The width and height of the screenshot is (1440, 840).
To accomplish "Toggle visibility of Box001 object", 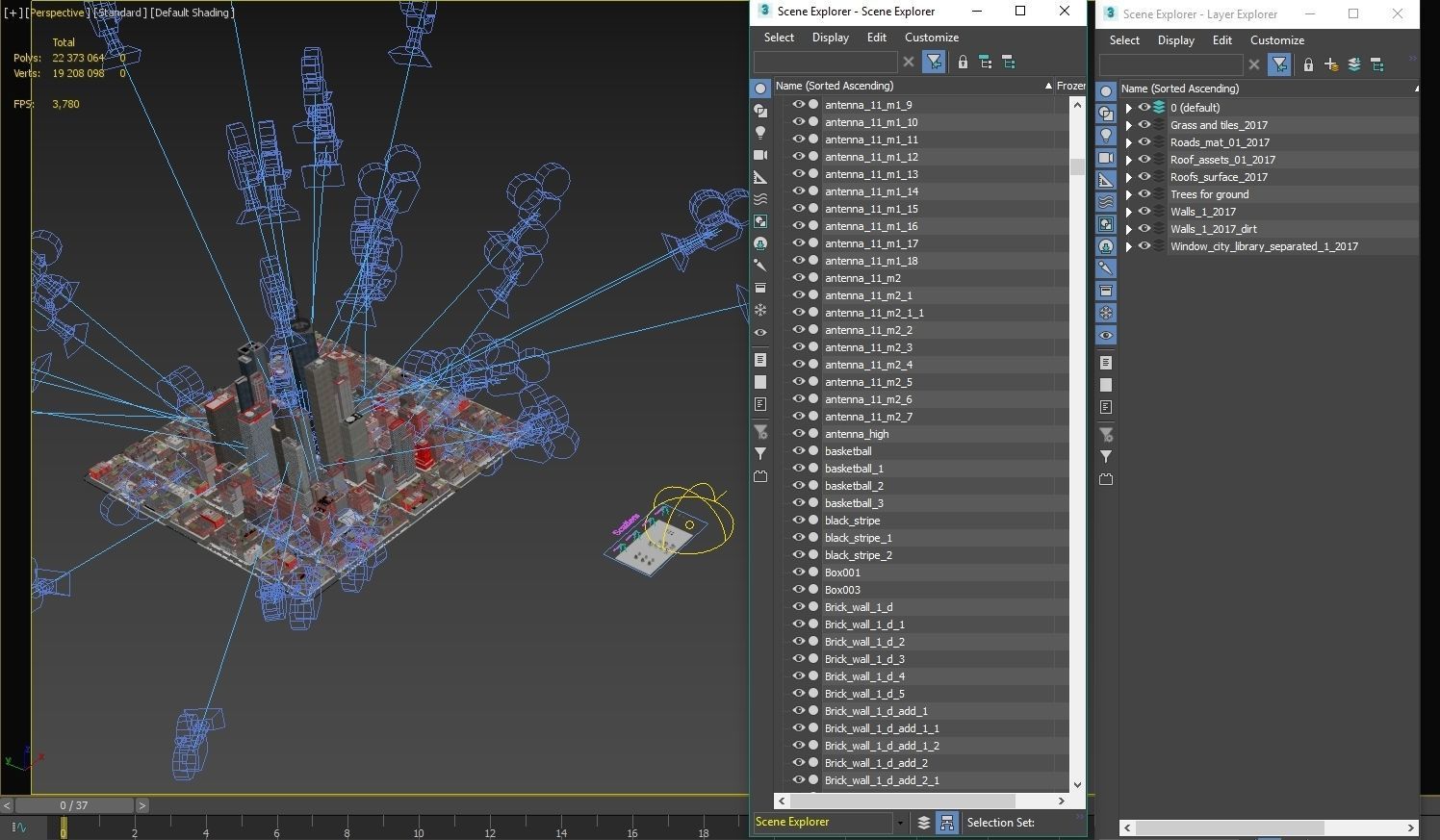I will [x=798, y=573].
